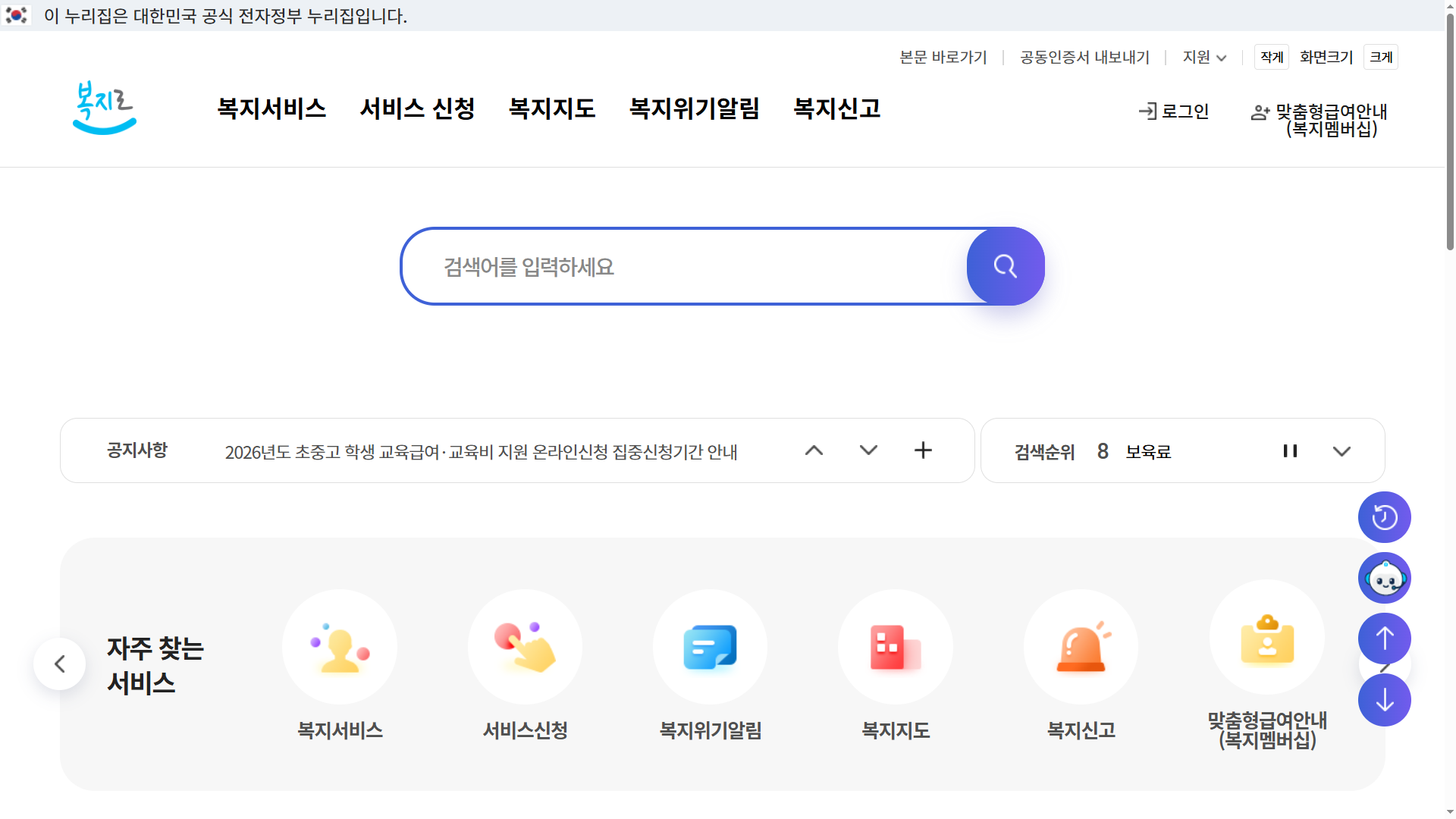Image resolution: width=1456 pixels, height=819 pixels.
Task: Click the search keyword input field
Action: (682, 266)
